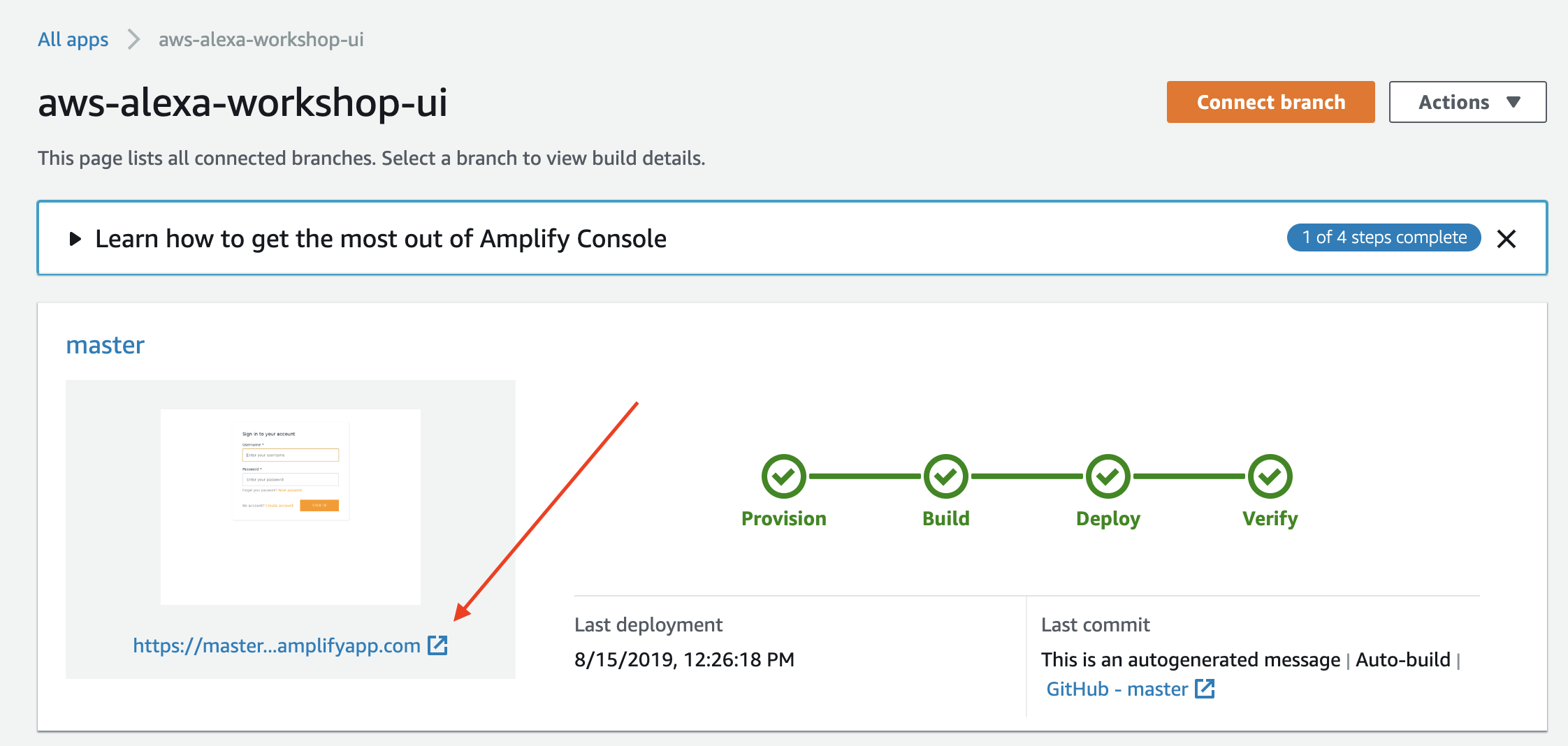Click the Build step checkmark icon
The height and width of the screenshot is (746, 1568).
(x=945, y=476)
